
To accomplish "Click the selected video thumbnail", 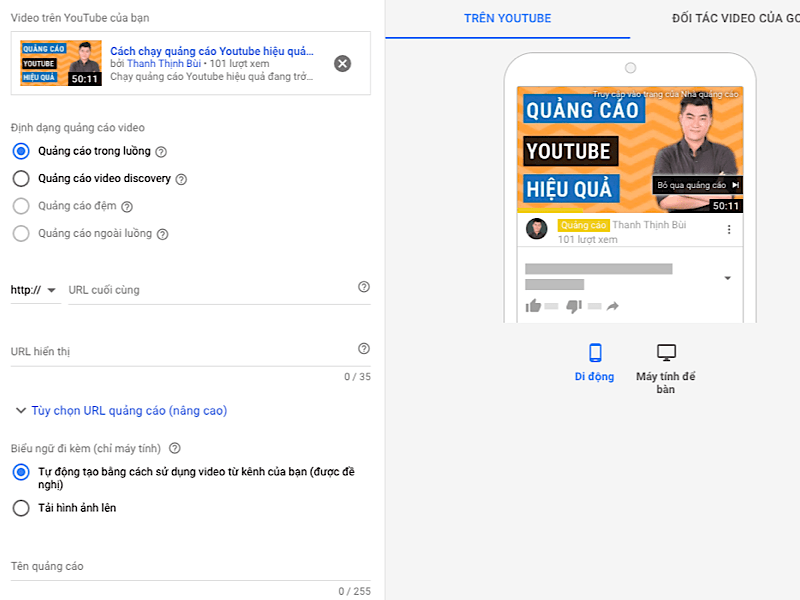I will 61,63.
